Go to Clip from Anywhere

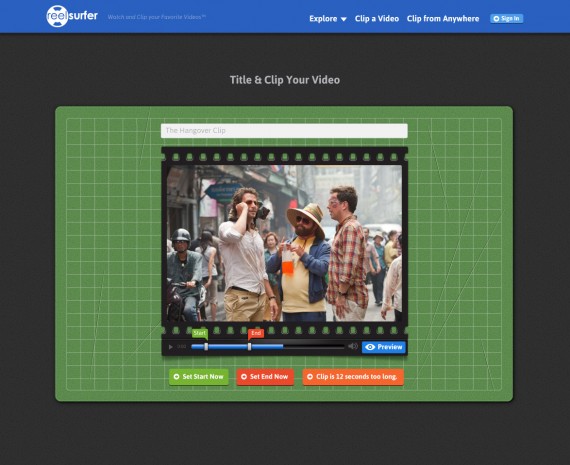click(443, 19)
